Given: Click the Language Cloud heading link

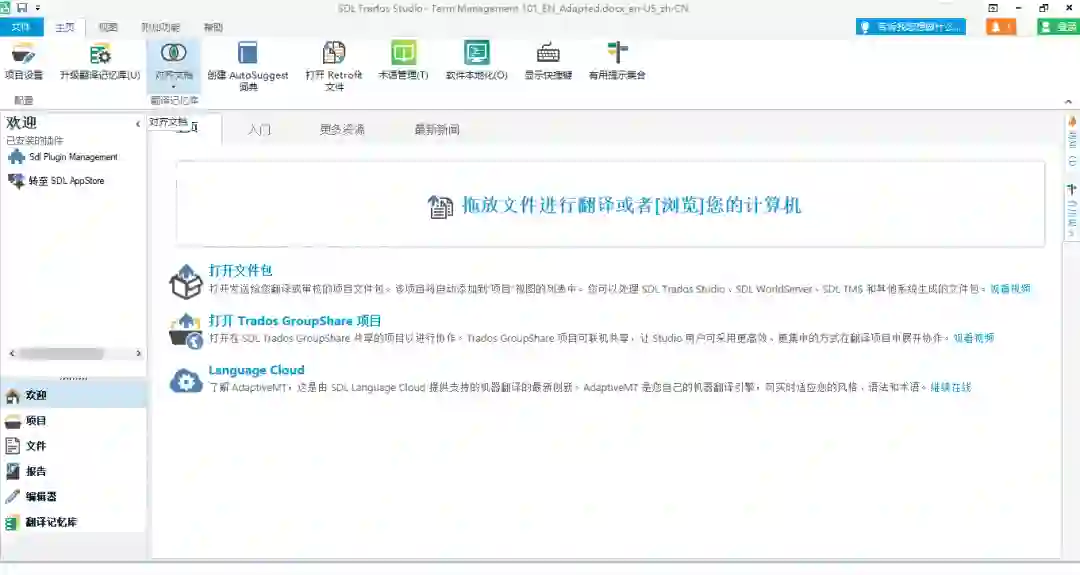Looking at the screenshot, I should pos(256,370).
